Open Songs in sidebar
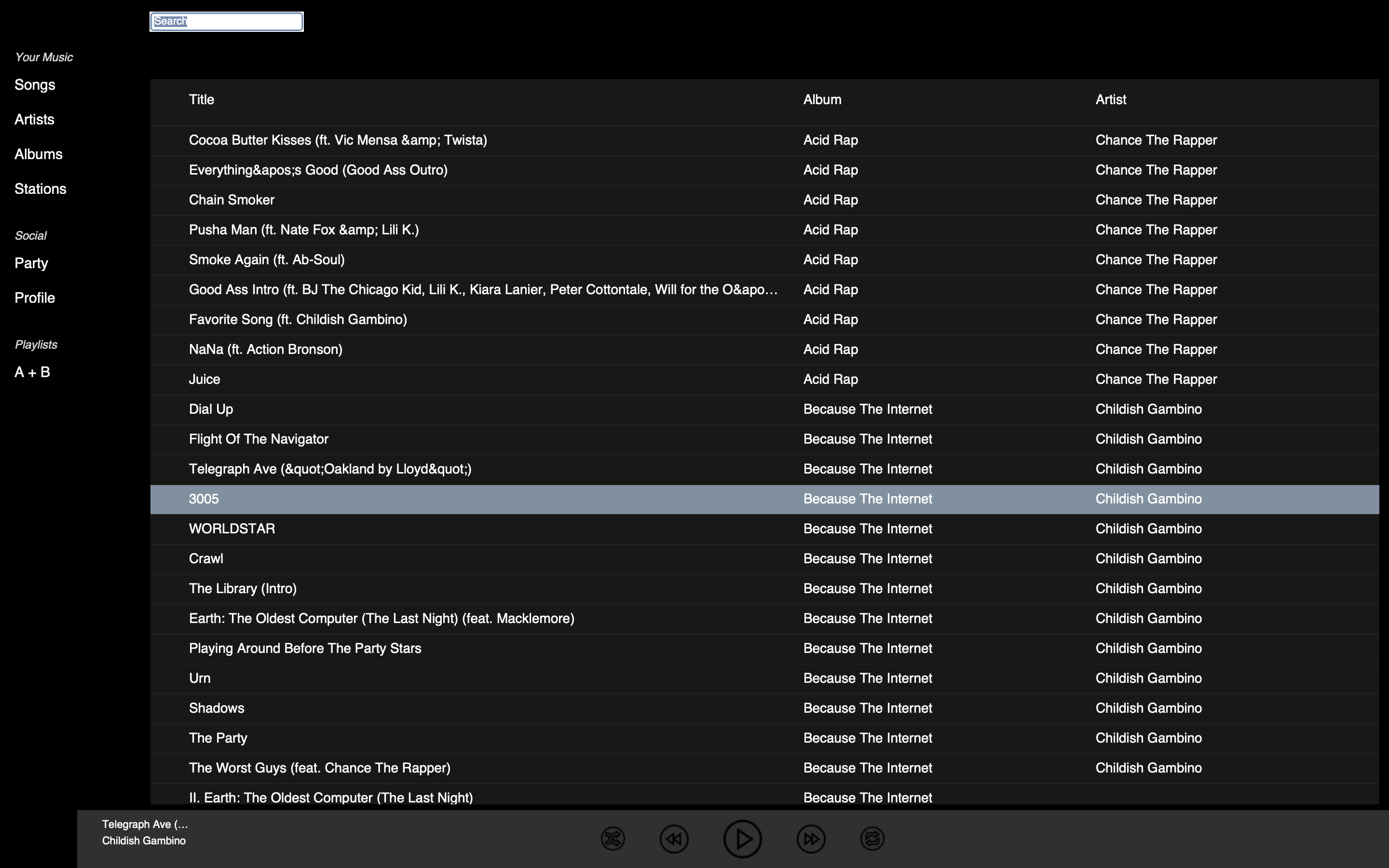 click(35, 85)
